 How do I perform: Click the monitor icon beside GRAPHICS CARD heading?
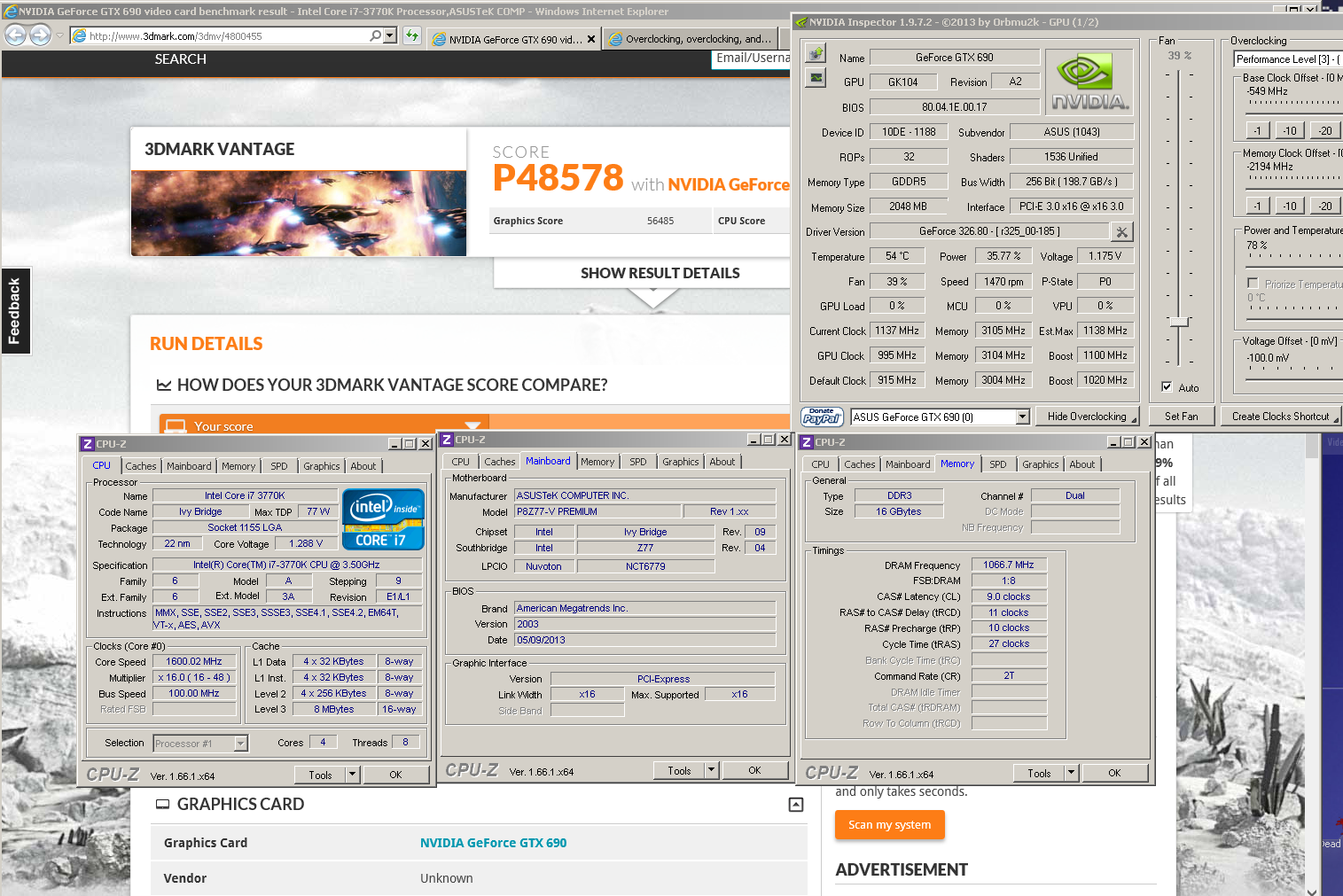[162, 805]
